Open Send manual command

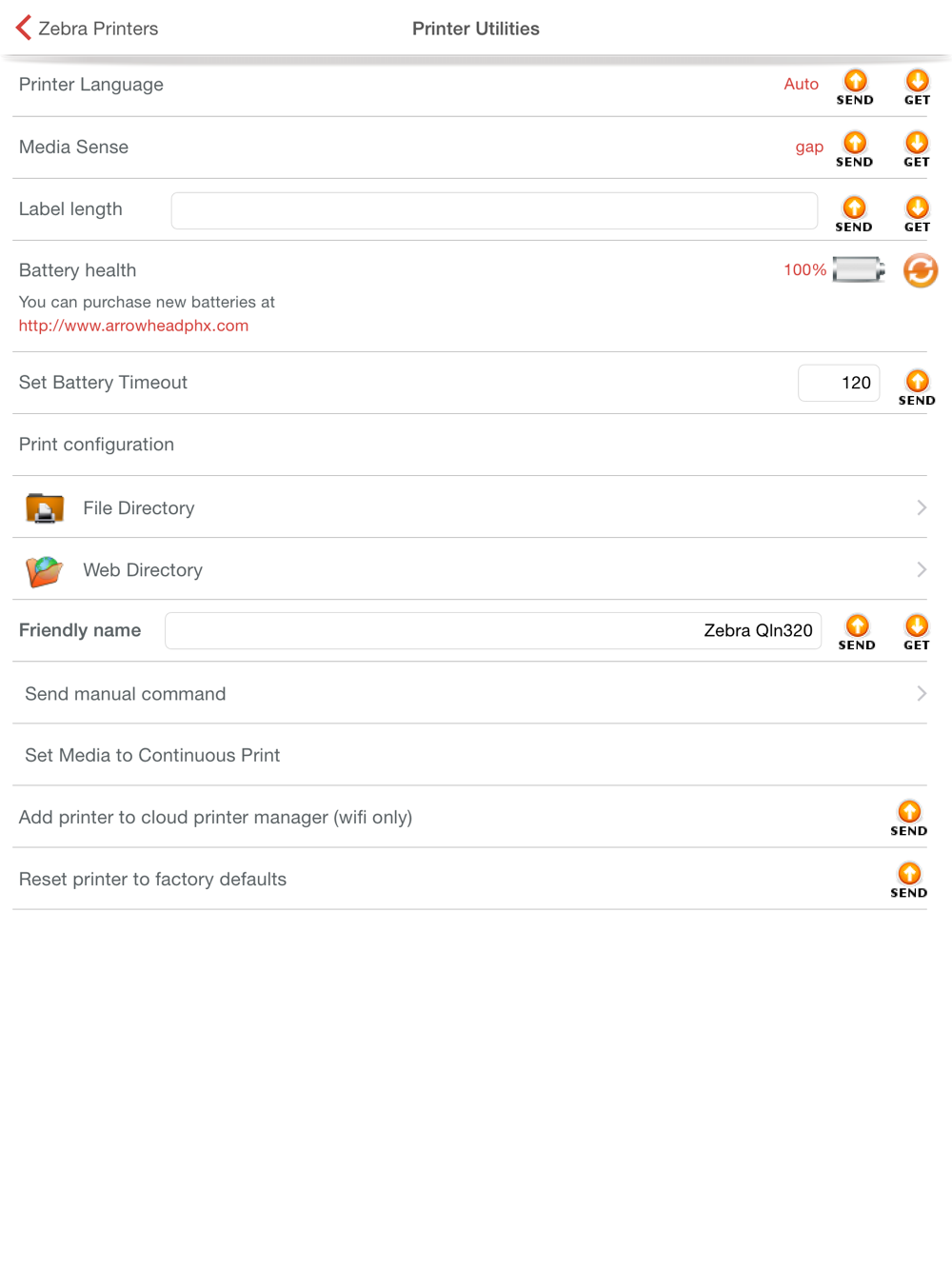(x=469, y=693)
